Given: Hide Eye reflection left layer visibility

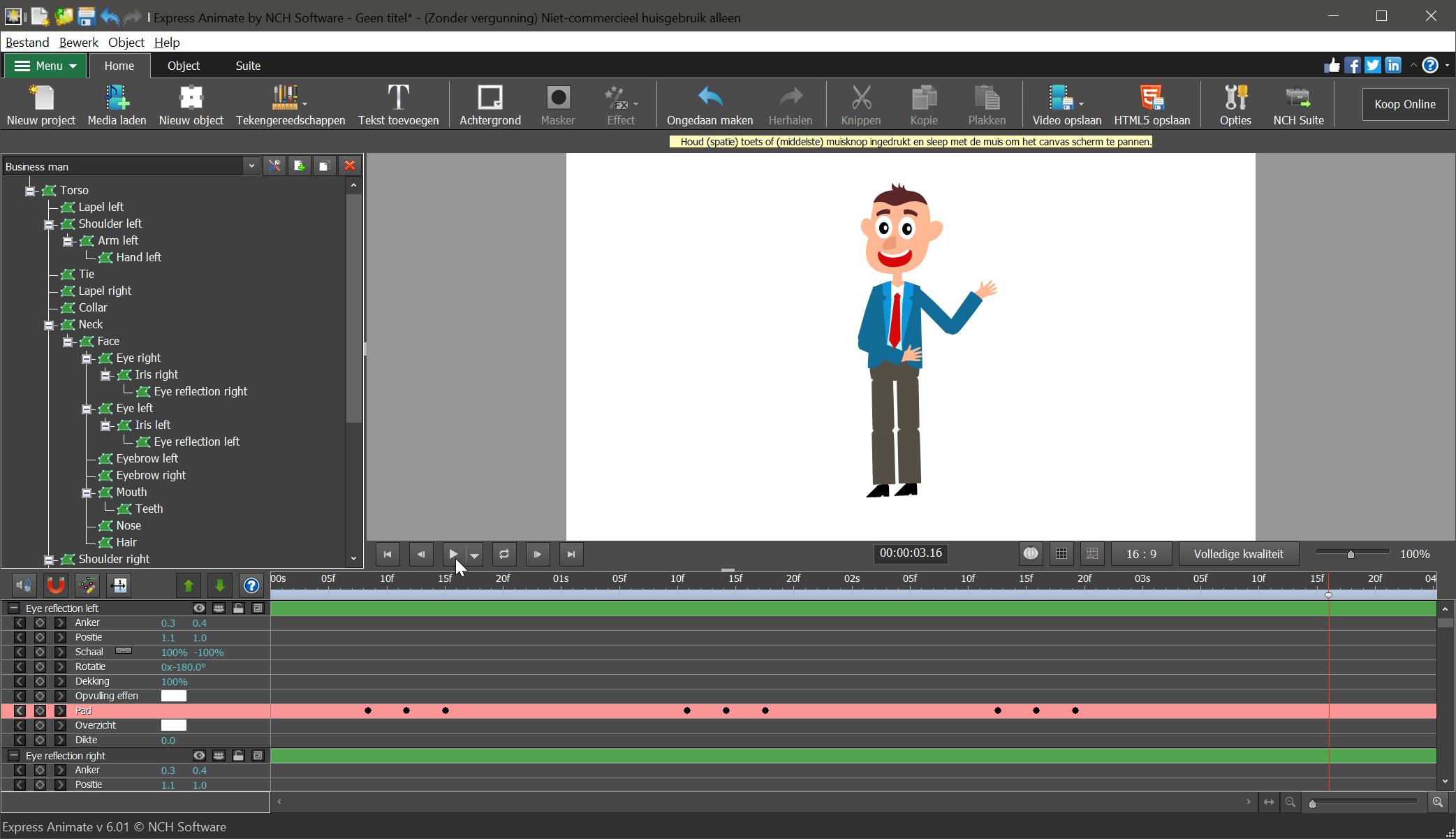Looking at the screenshot, I should pos(199,608).
